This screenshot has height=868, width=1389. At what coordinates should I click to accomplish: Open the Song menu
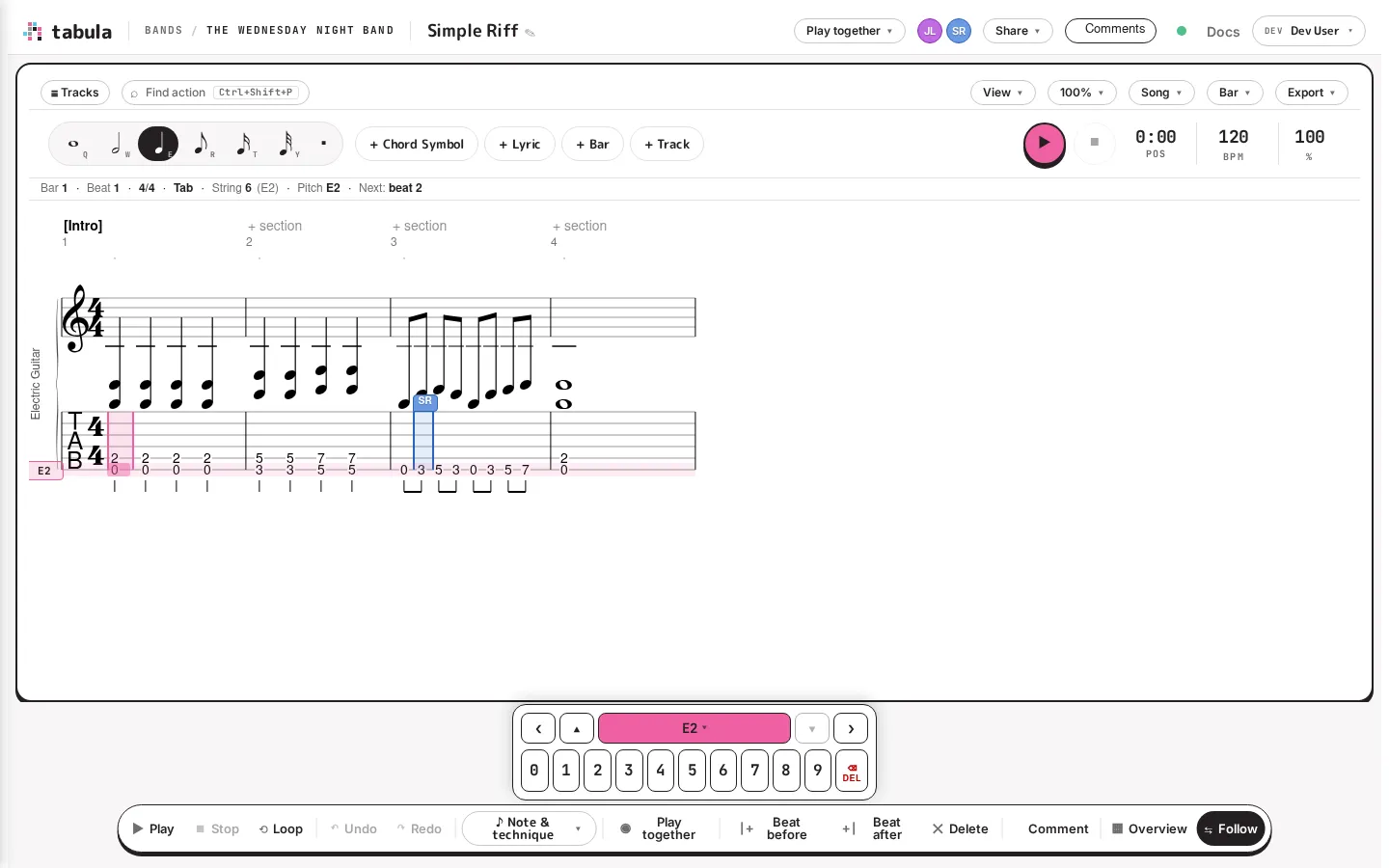pos(1161,93)
